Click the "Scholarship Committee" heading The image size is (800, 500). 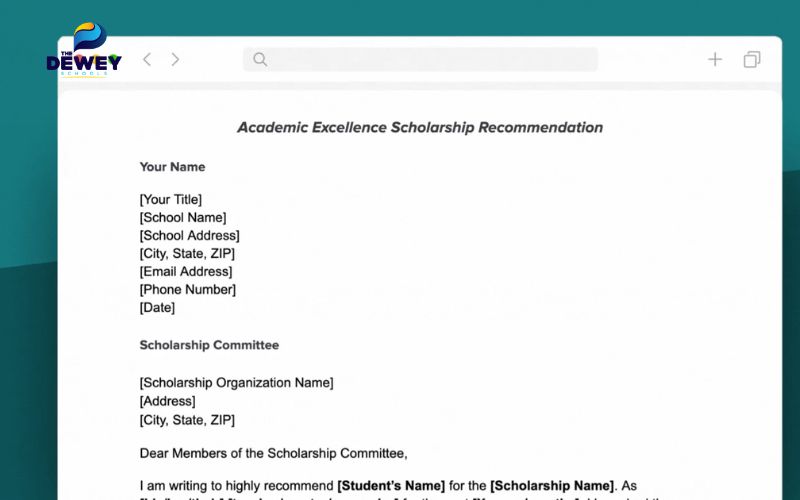click(x=209, y=345)
